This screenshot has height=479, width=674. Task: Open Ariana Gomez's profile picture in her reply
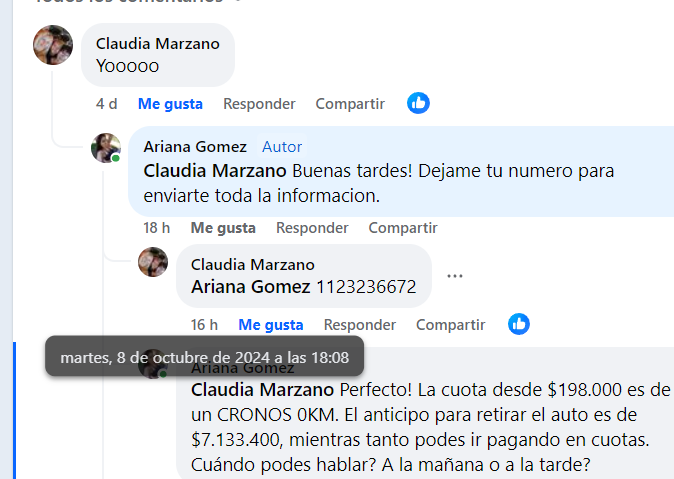(x=106, y=148)
